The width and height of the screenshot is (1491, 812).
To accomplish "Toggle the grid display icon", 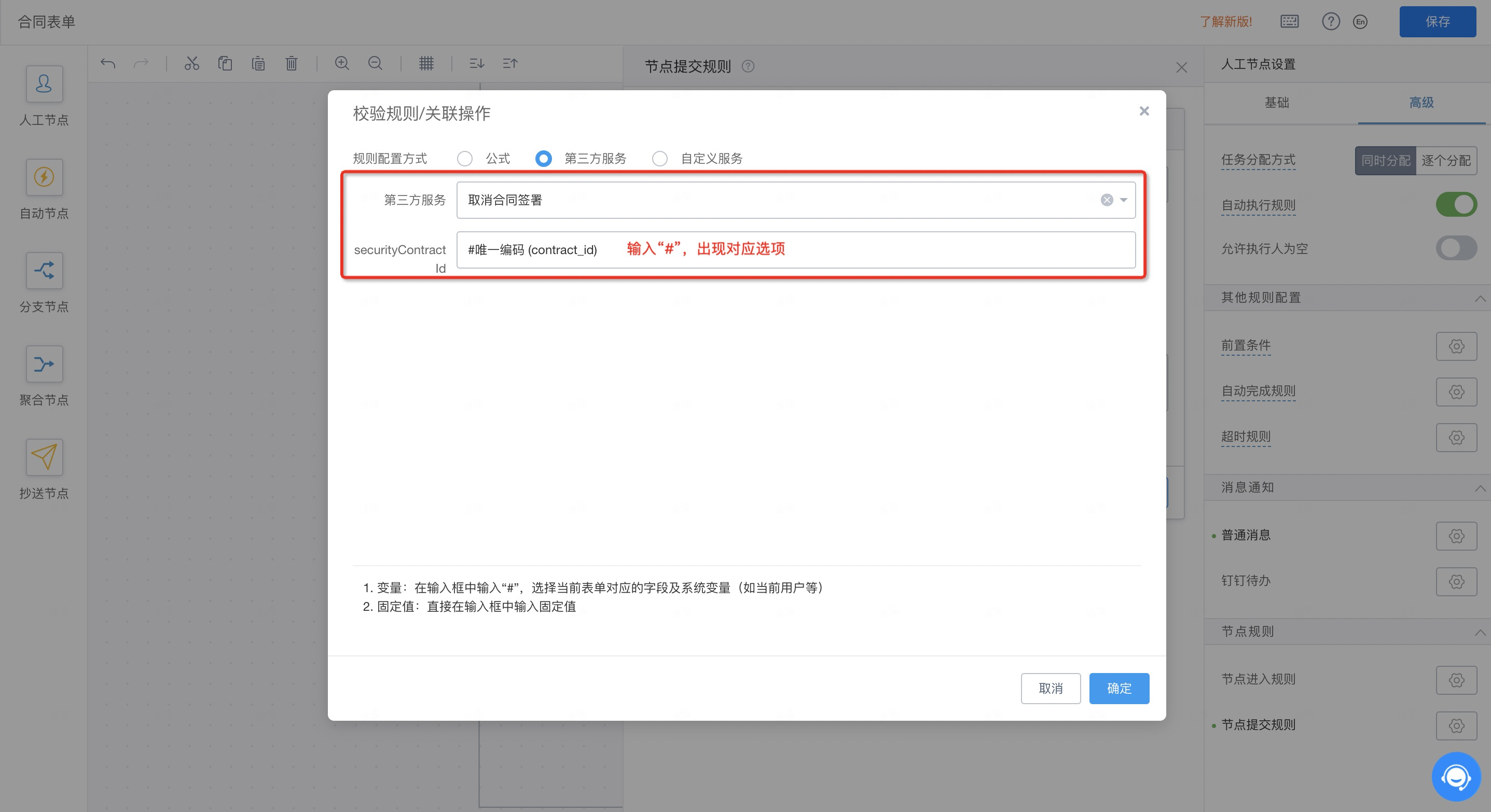I will tap(426, 63).
